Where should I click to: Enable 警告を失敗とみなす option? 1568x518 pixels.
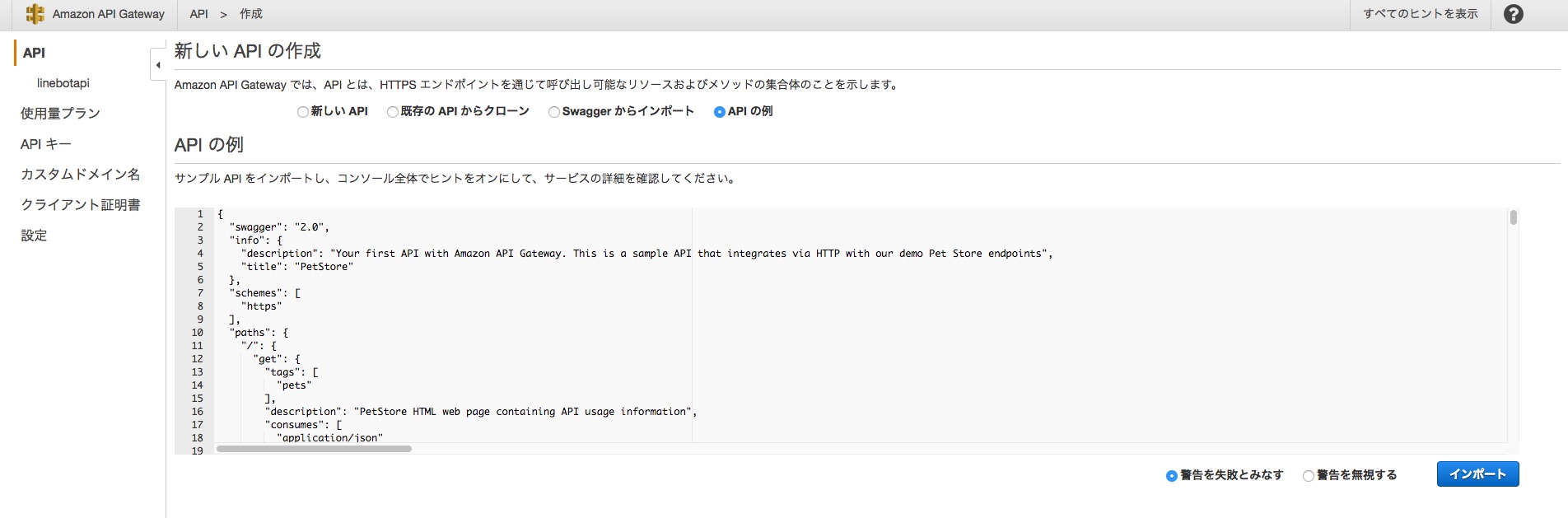click(x=1172, y=476)
